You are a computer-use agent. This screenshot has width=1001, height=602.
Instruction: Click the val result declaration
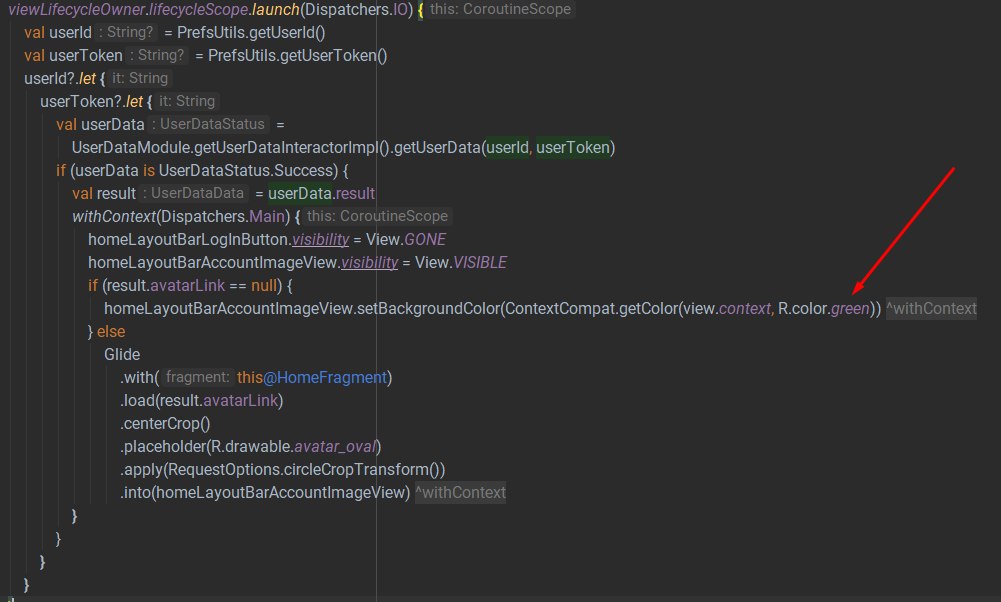point(104,193)
